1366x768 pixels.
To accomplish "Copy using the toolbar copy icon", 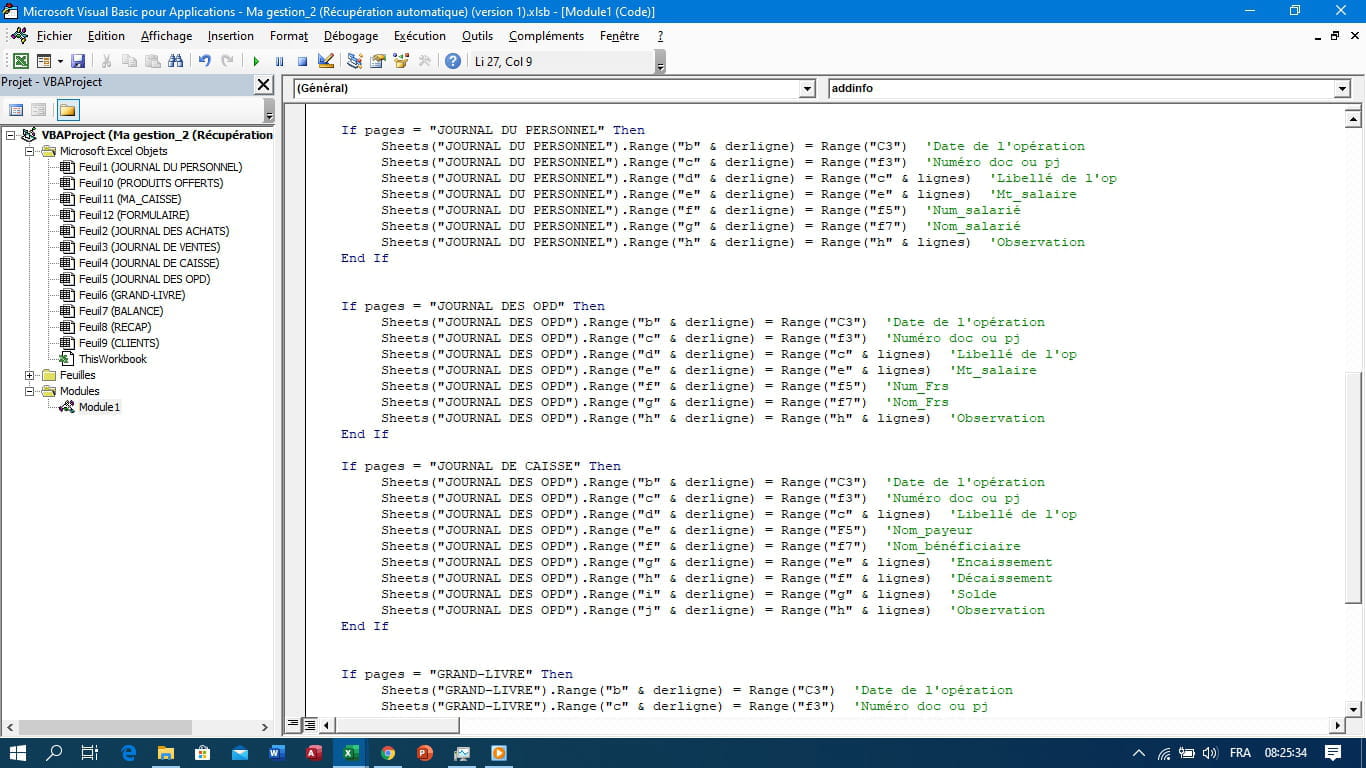I will [129, 61].
